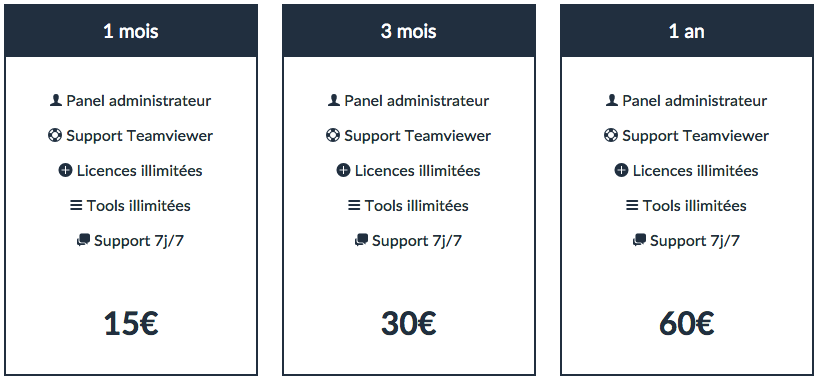Viewport: 819px width, 382px height.
Task: Select the 1 mois plan header
Action: tap(131, 31)
